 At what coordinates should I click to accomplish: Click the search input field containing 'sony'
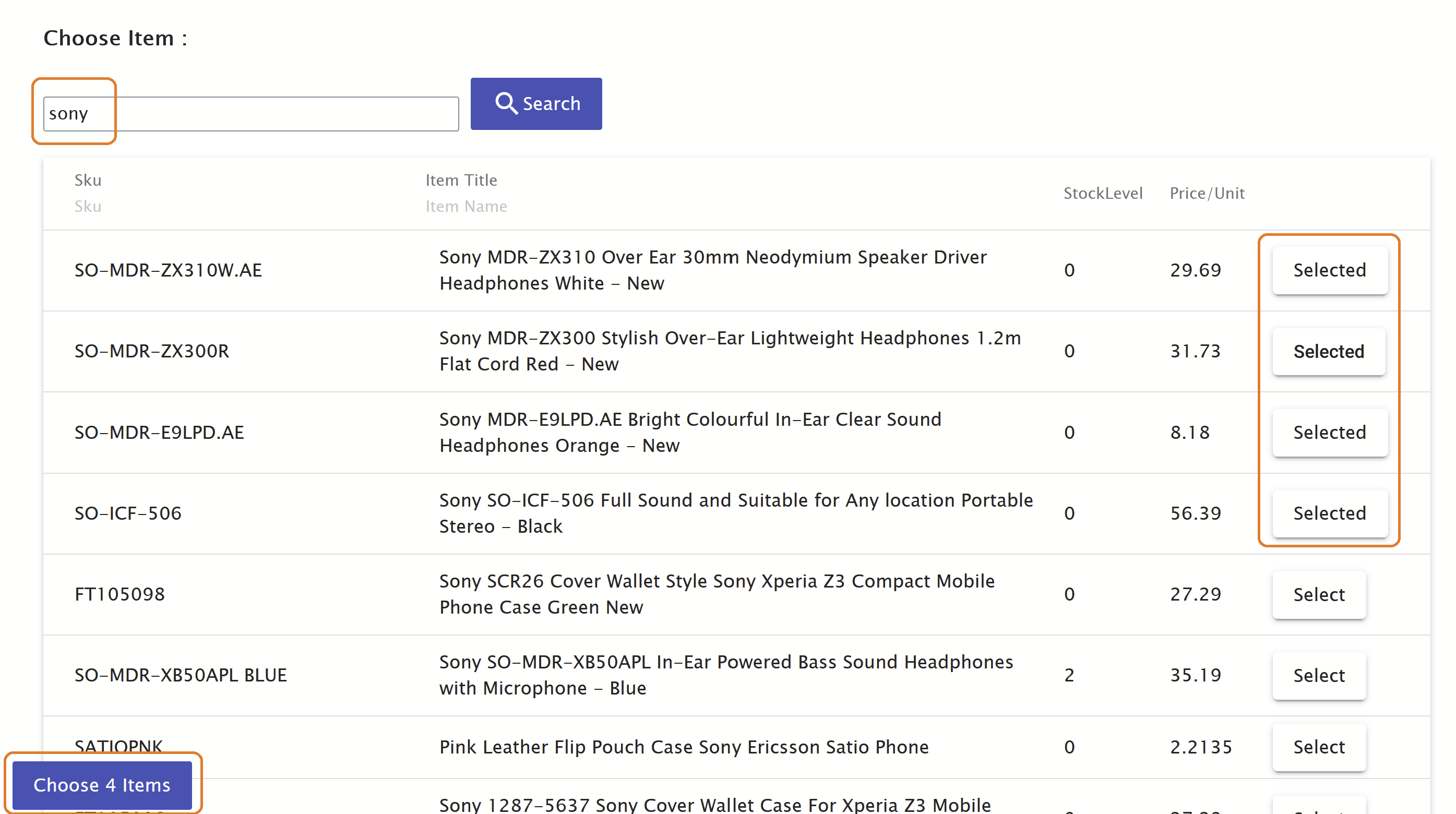(250, 113)
